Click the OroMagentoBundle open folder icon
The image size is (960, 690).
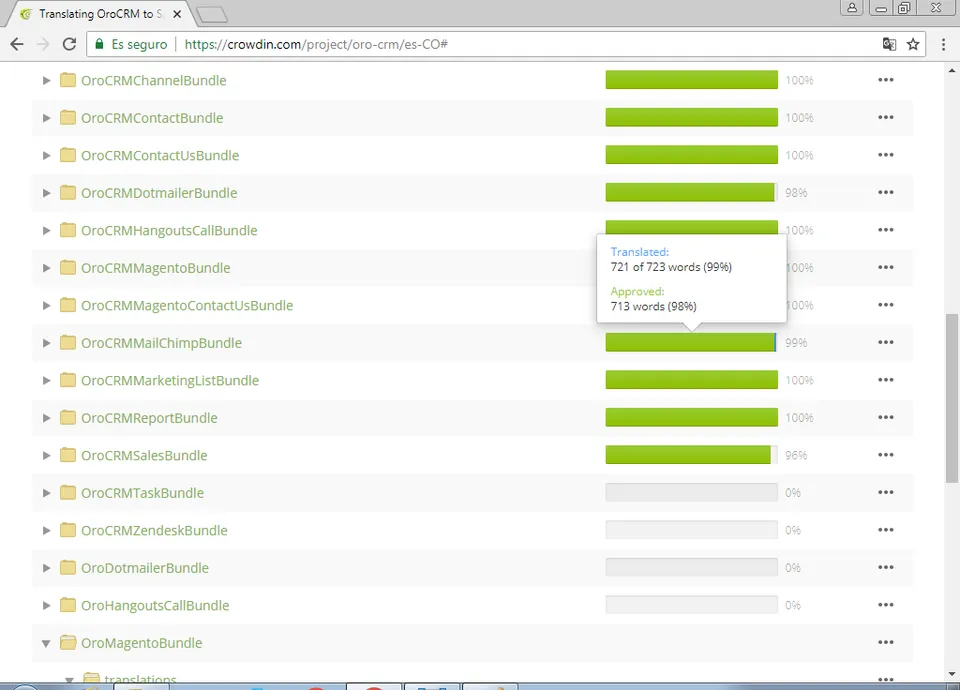coord(67,643)
